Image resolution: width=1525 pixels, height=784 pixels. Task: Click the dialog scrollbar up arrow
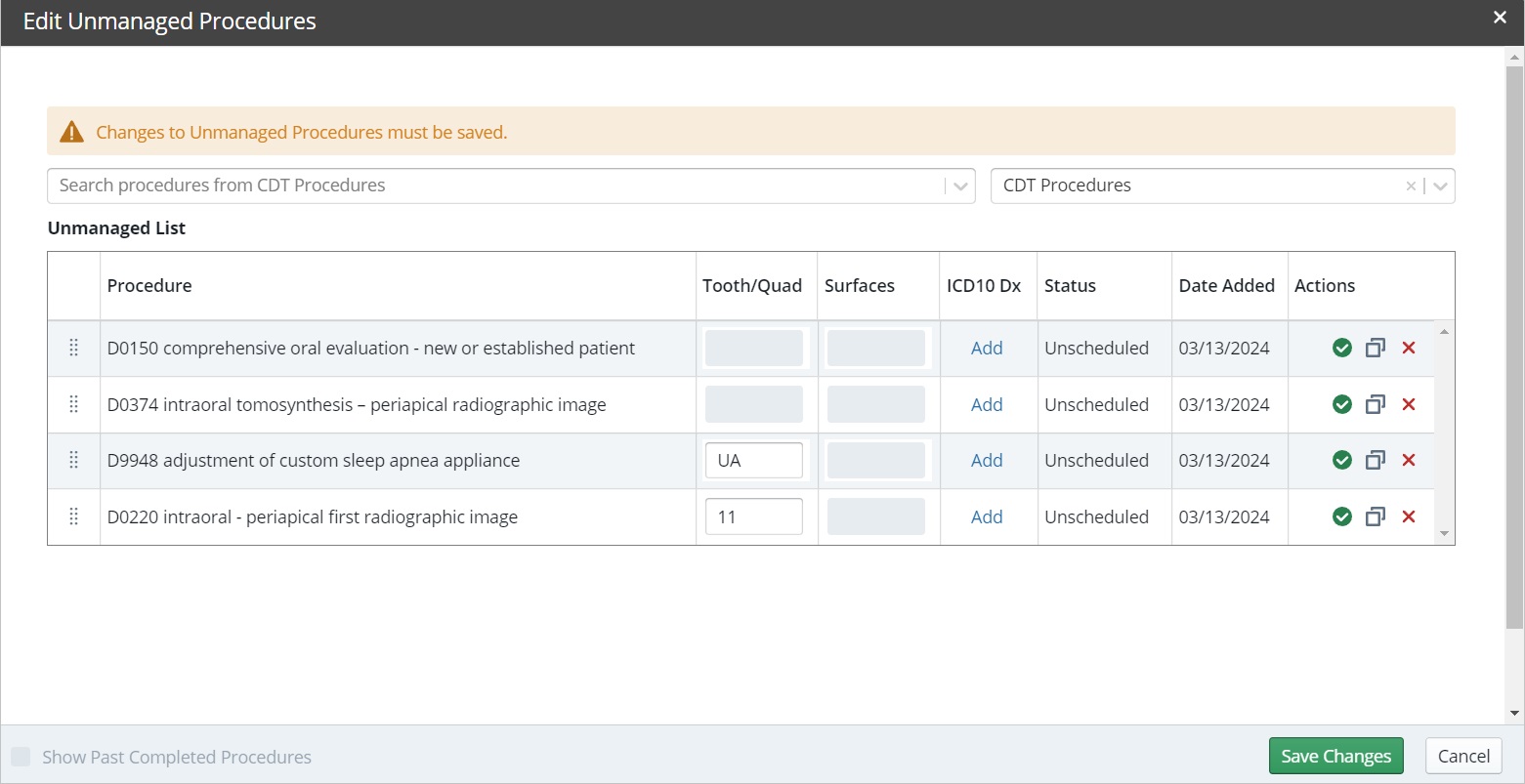click(1514, 57)
